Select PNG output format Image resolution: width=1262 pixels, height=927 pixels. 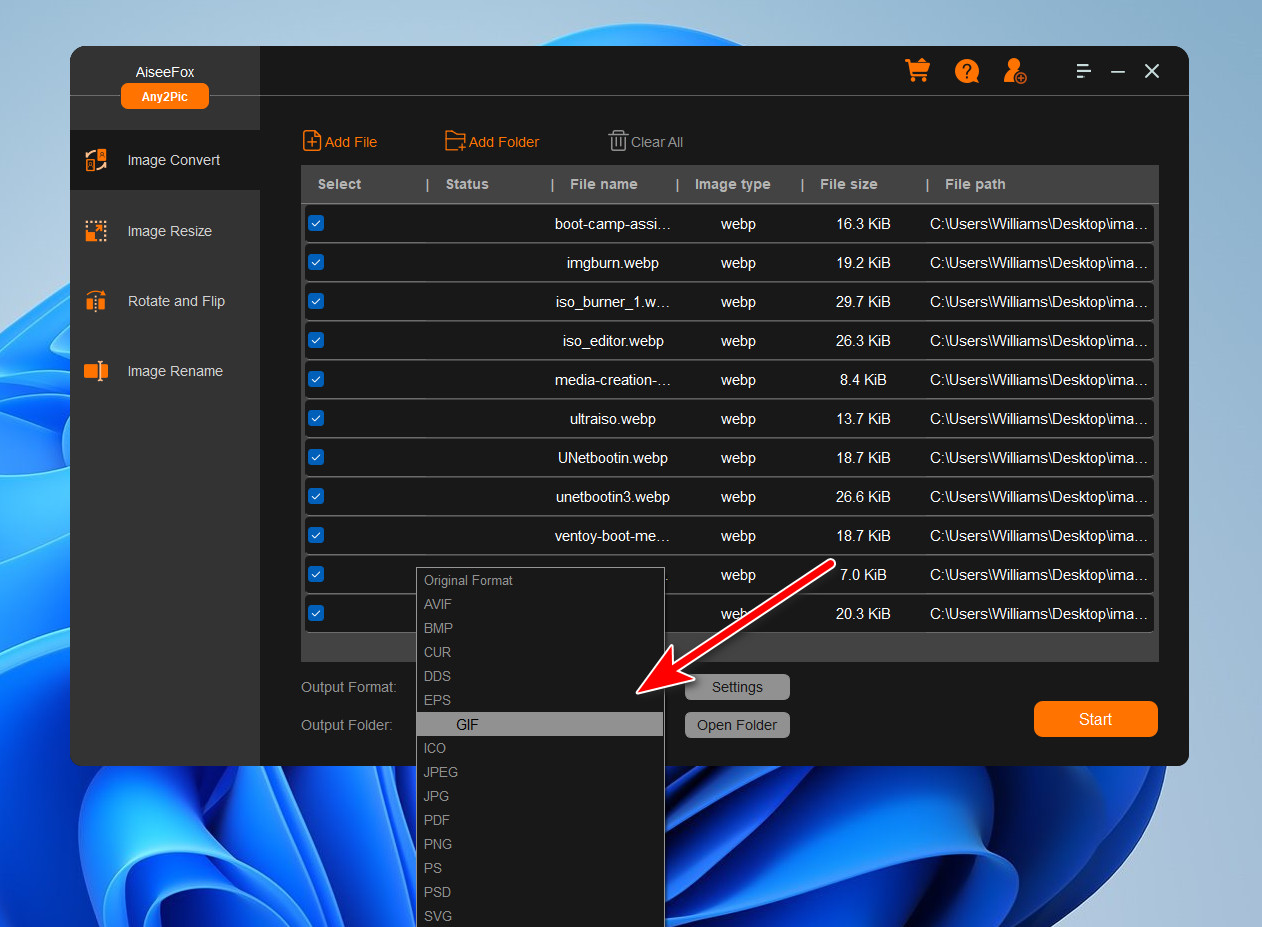click(x=540, y=844)
